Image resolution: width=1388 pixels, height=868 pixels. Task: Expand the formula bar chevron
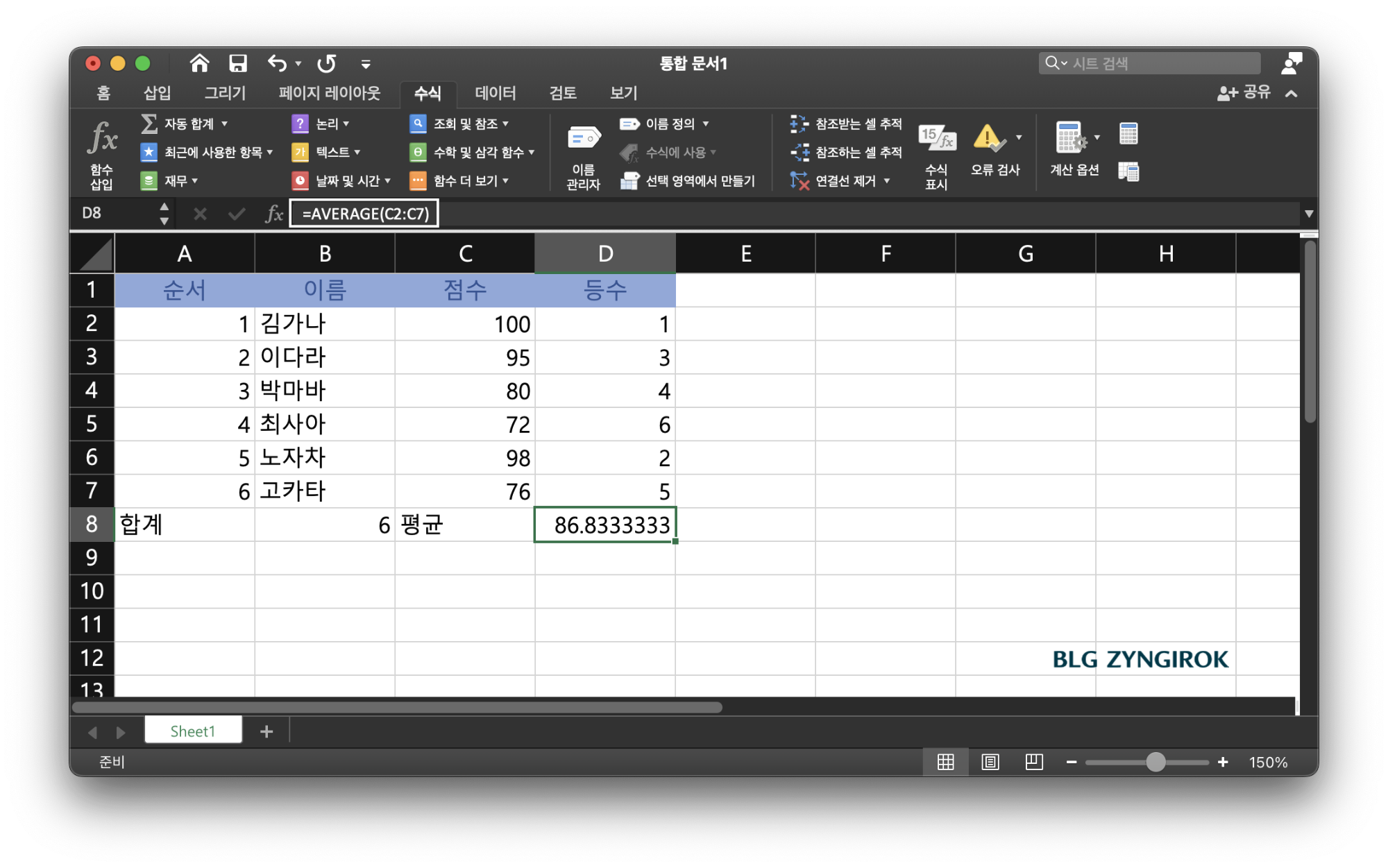[1308, 214]
